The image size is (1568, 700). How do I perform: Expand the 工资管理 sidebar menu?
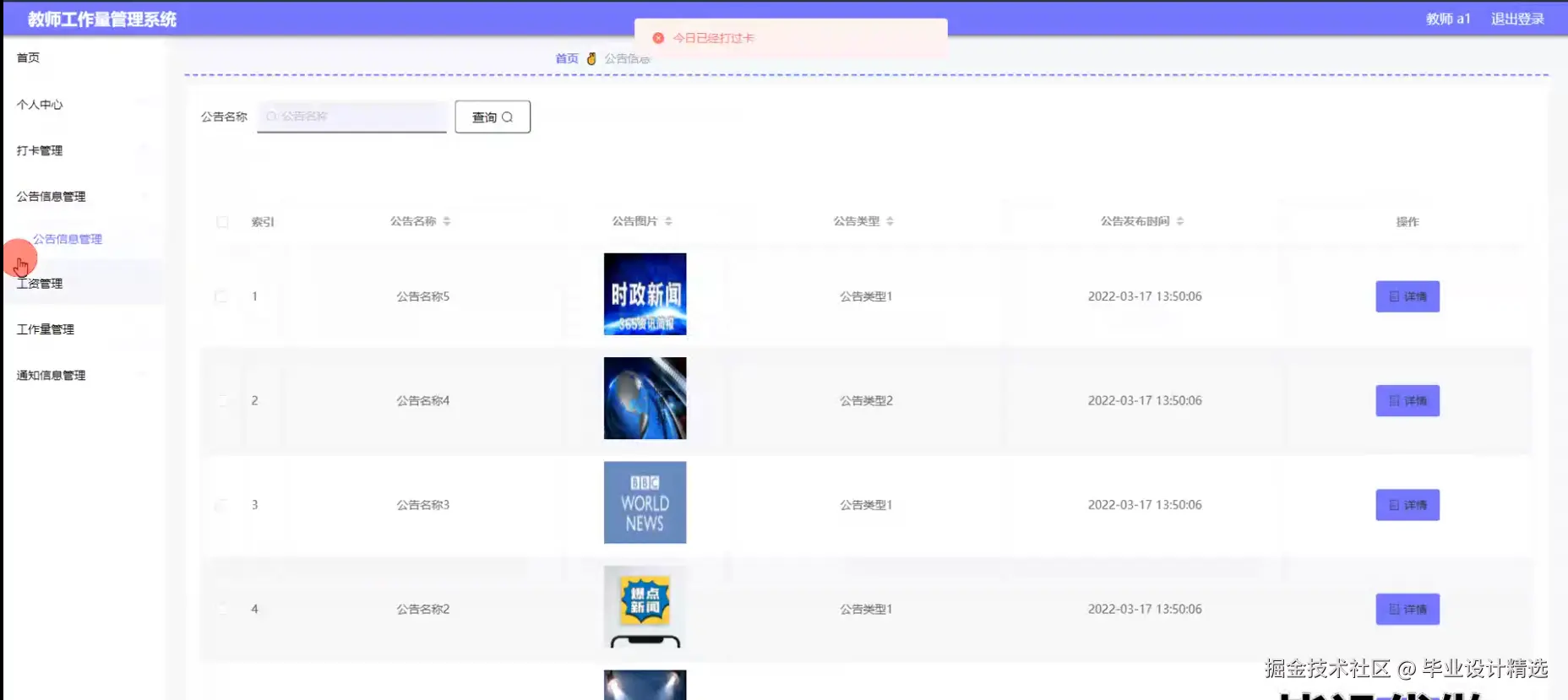pyautogui.click(x=82, y=284)
